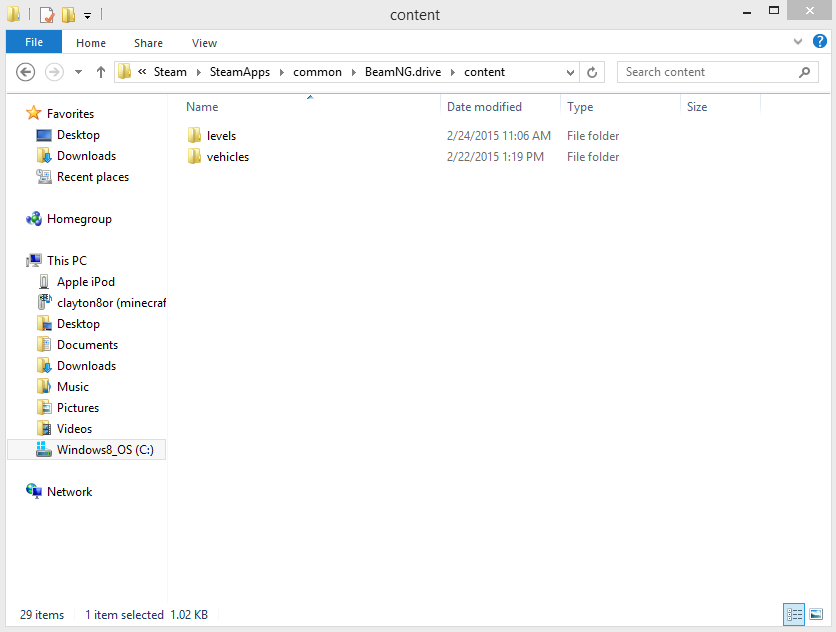Image resolution: width=836 pixels, height=632 pixels.
Task: Open Downloads under Favorites
Action: tap(86, 156)
